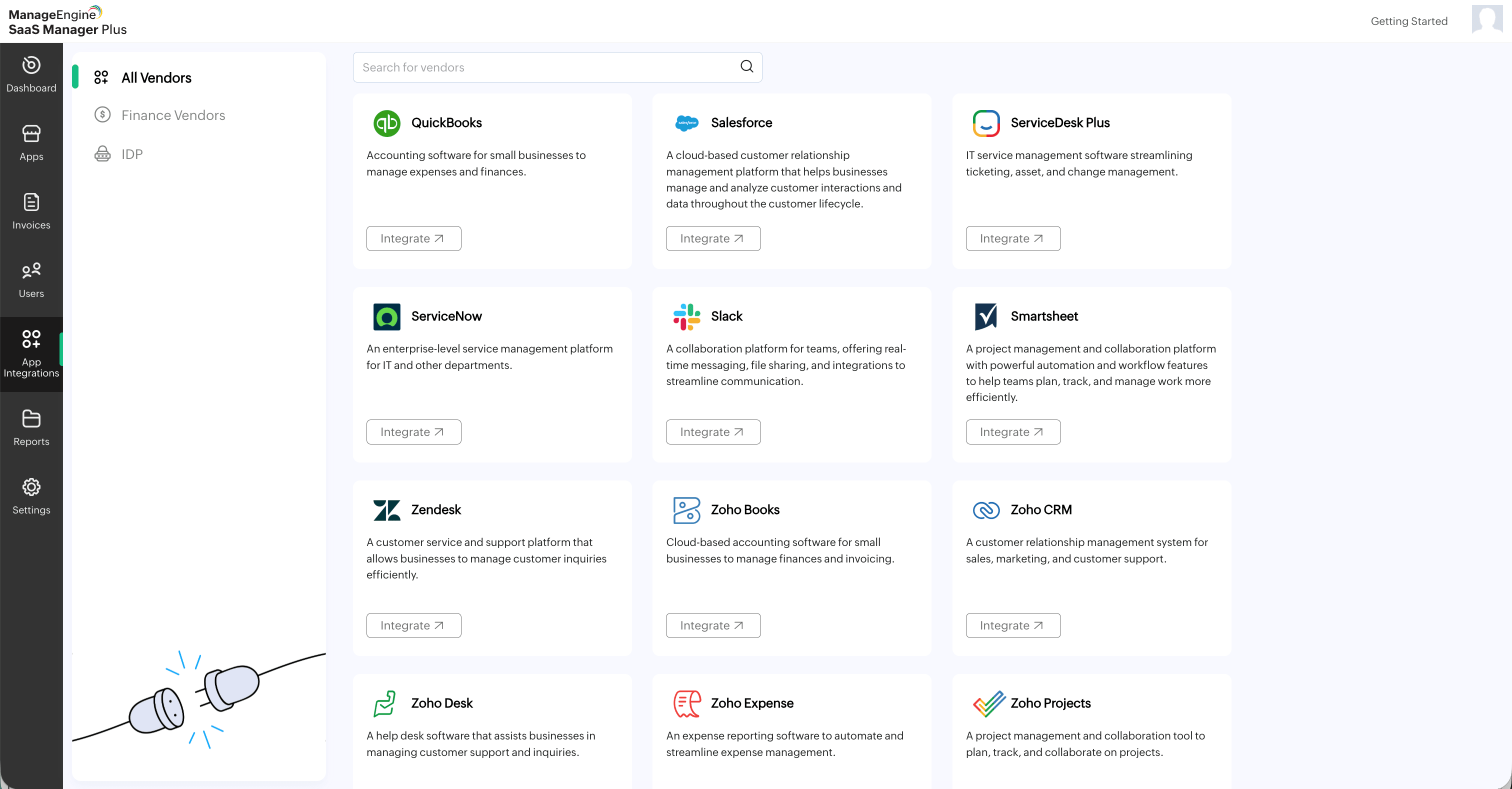Click the Zoho Desk help desk description
The width and height of the screenshot is (1512, 789).
(x=480, y=744)
